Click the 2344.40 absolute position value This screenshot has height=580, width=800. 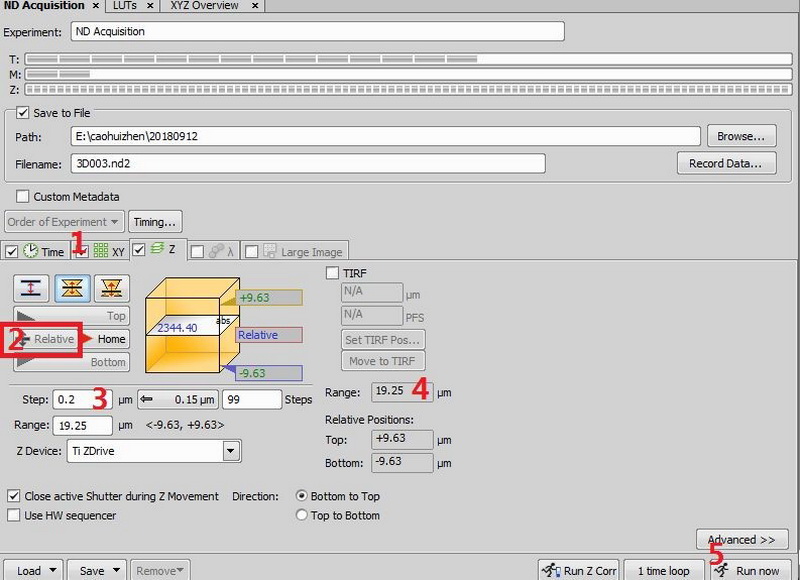point(177,327)
